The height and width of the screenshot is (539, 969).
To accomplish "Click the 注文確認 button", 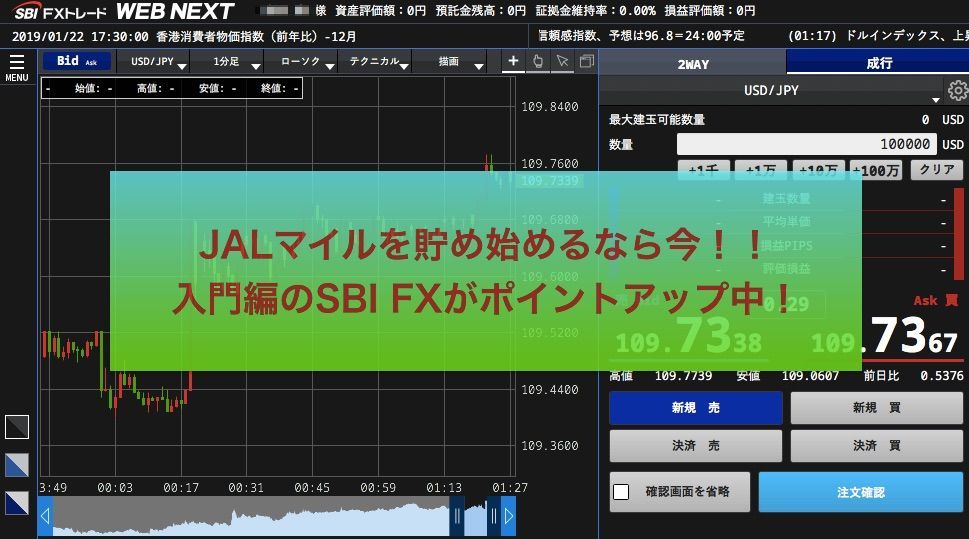I will coord(861,492).
